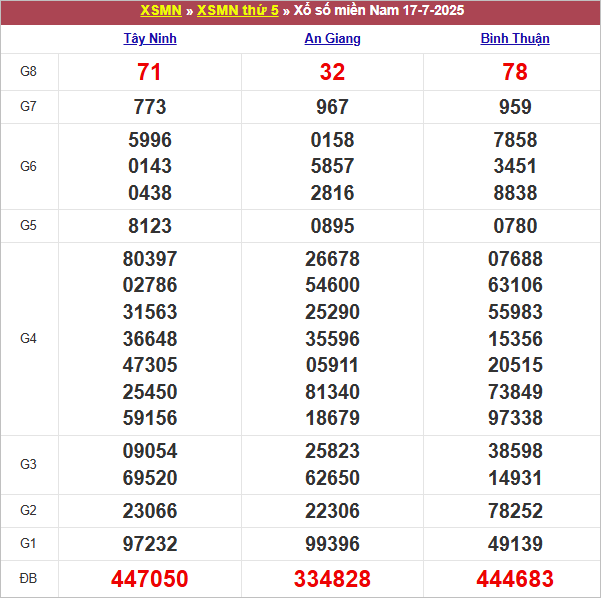
Task: Click Tây Ninh G8 number 71
Action: point(149,72)
